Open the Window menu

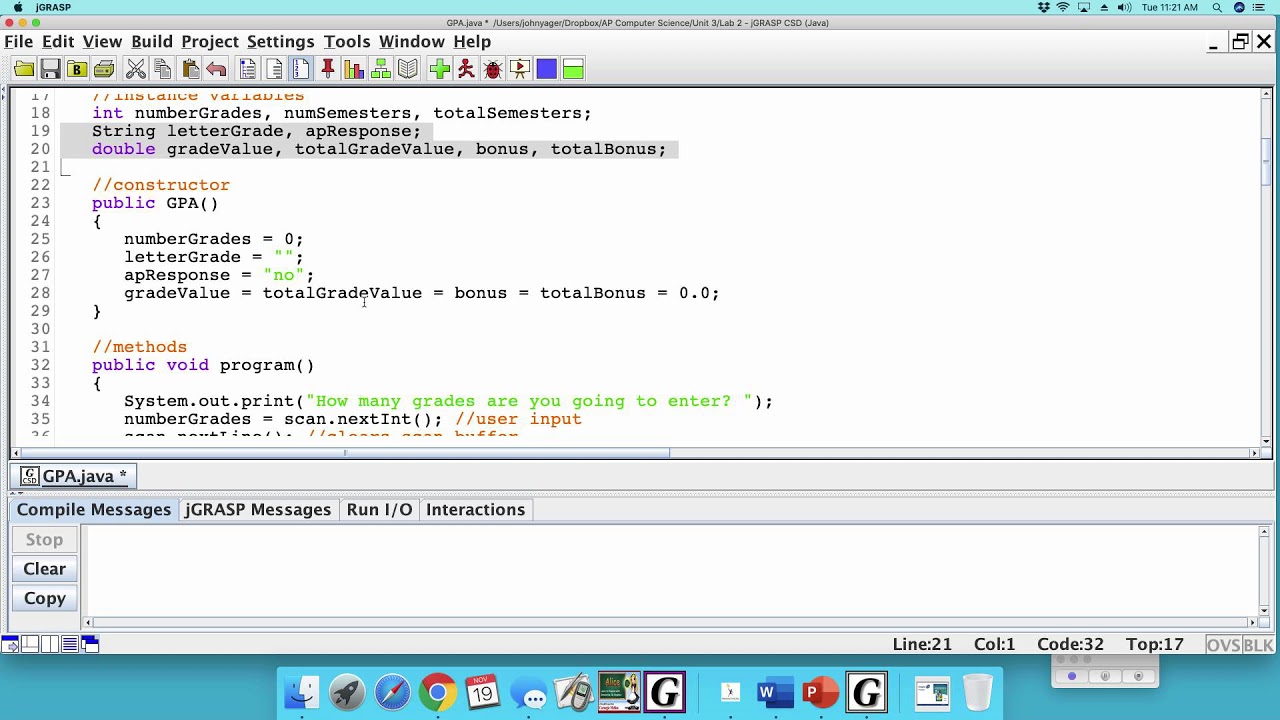coord(412,41)
